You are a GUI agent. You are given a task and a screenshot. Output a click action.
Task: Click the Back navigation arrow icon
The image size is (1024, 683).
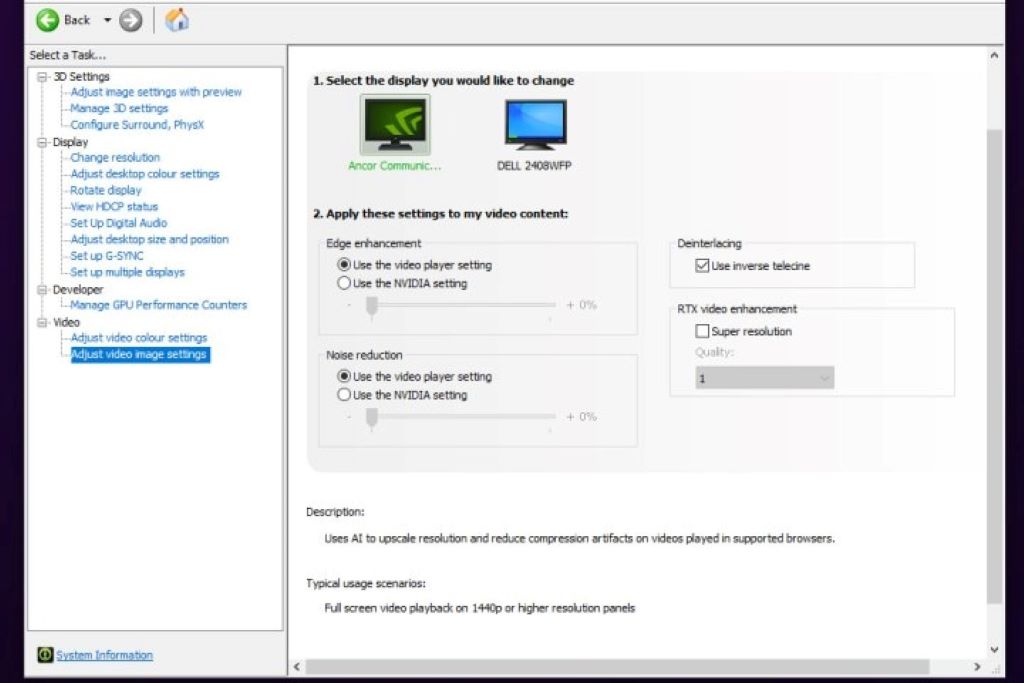(x=46, y=19)
